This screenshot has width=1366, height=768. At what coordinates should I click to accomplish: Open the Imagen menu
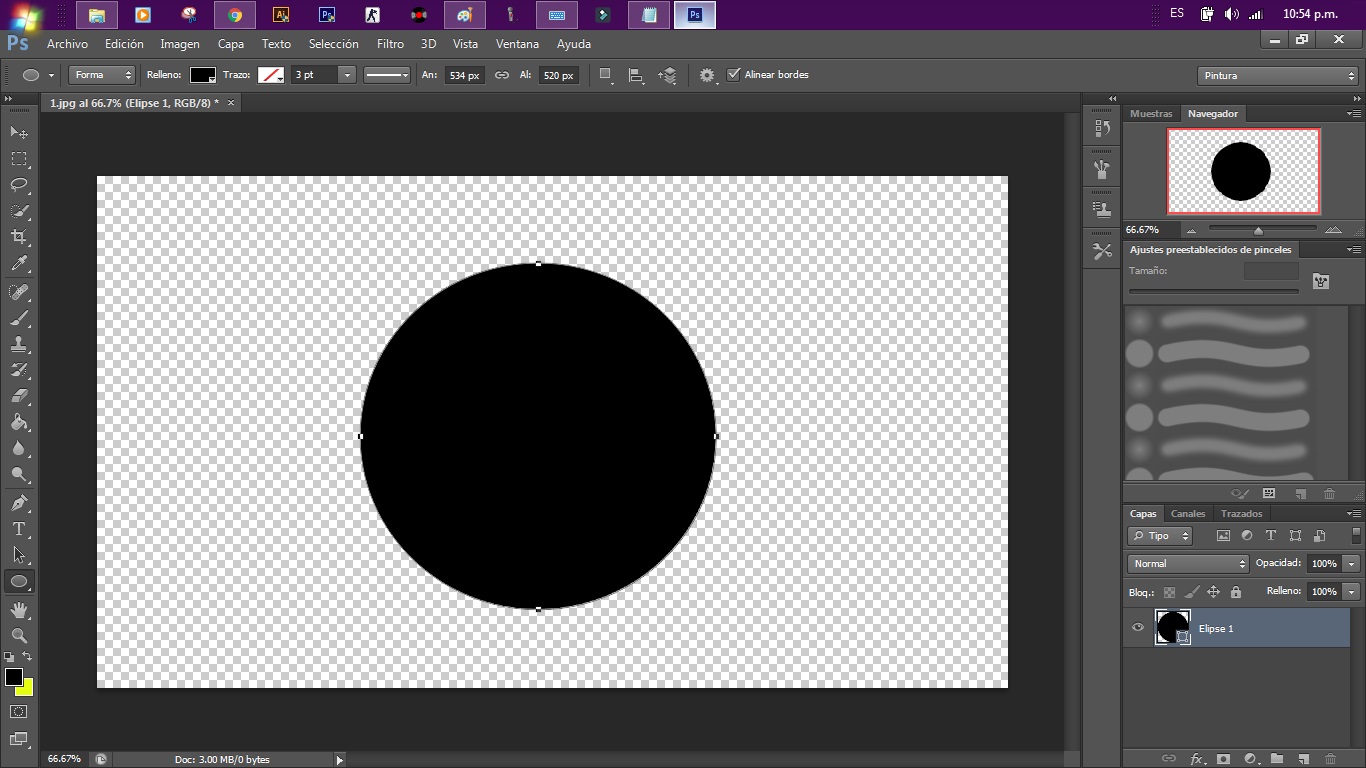[x=180, y=44]
